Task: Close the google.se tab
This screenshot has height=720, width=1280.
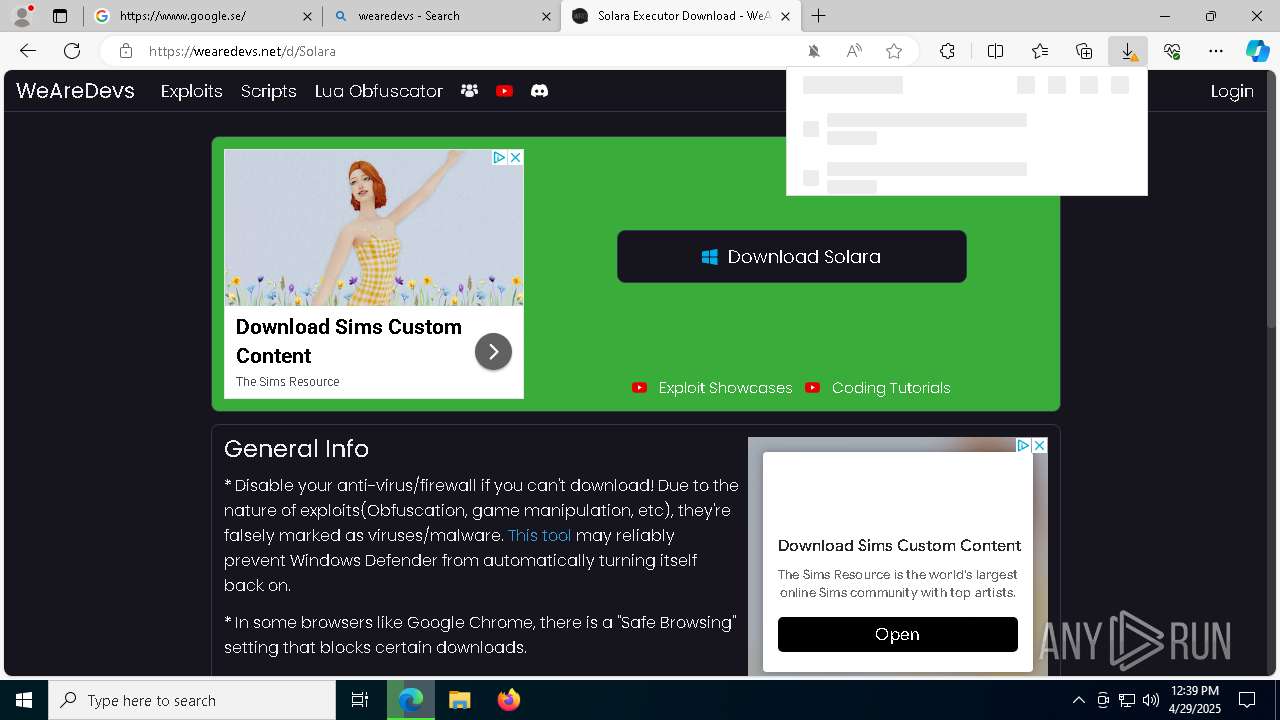Action: [x=307, y=16]
